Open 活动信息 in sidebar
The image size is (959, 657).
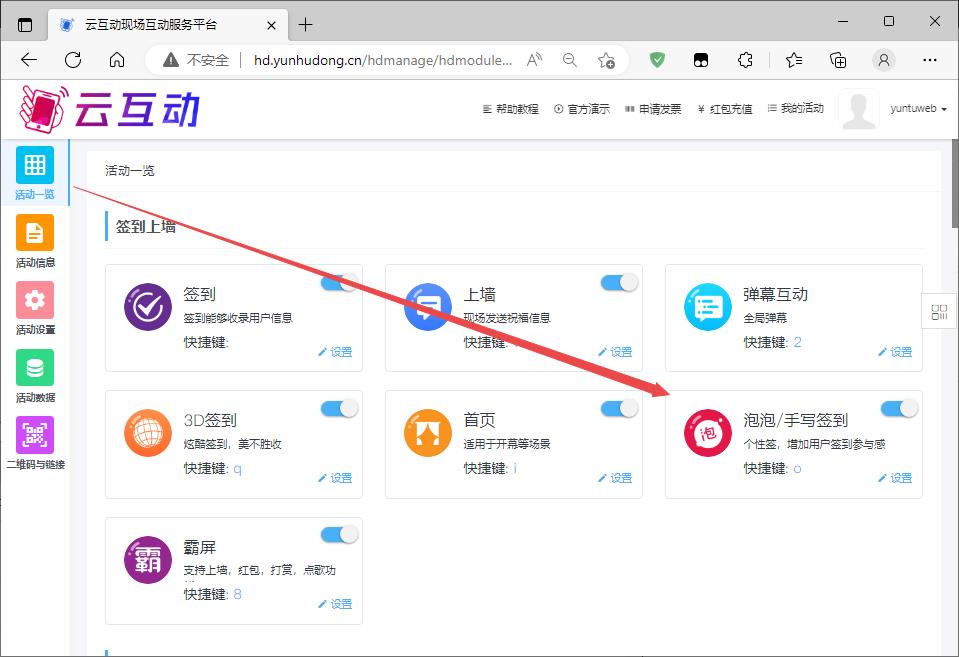(x=34, y=233)
